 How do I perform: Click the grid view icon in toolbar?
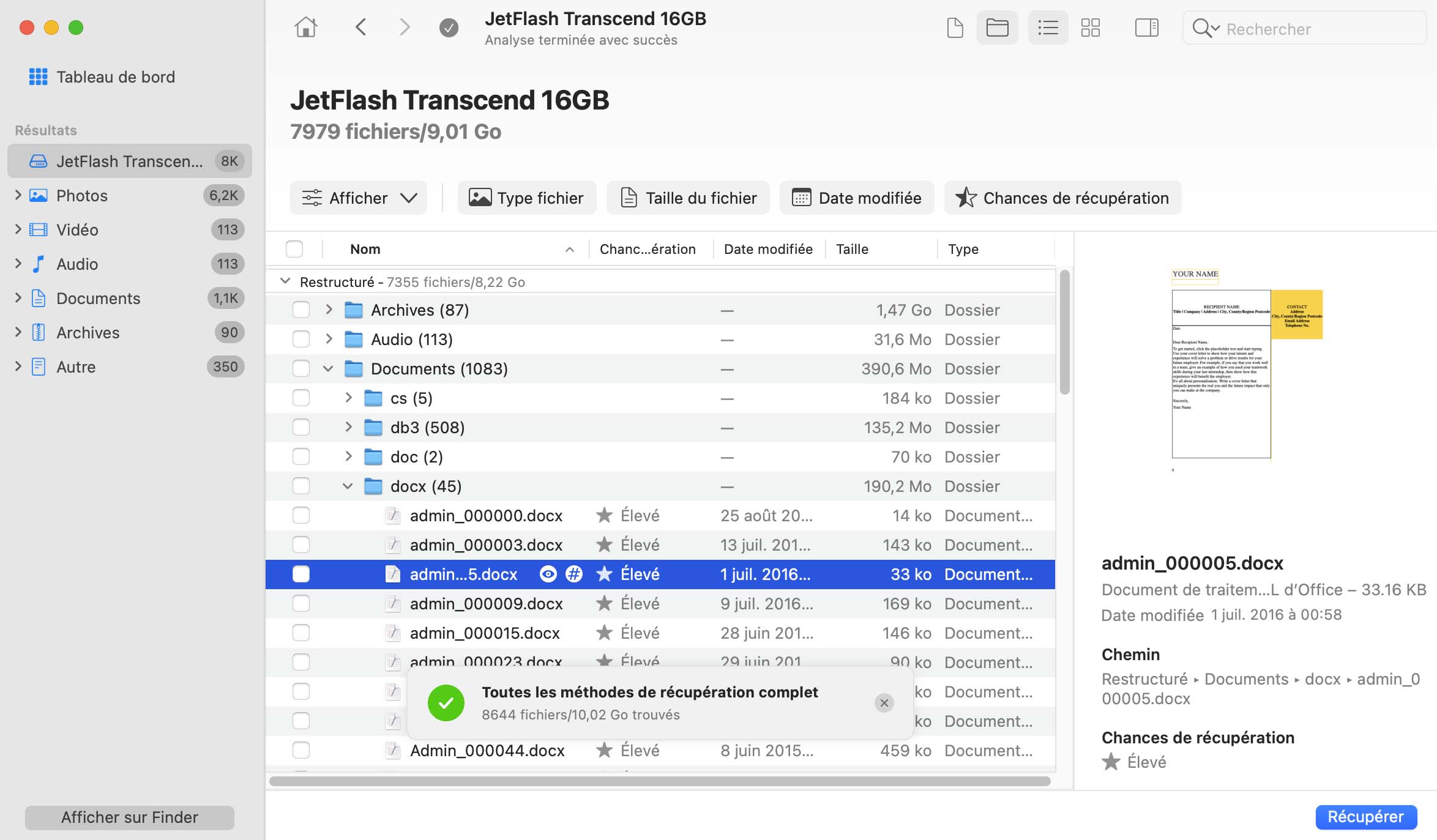pos(1090,27)
